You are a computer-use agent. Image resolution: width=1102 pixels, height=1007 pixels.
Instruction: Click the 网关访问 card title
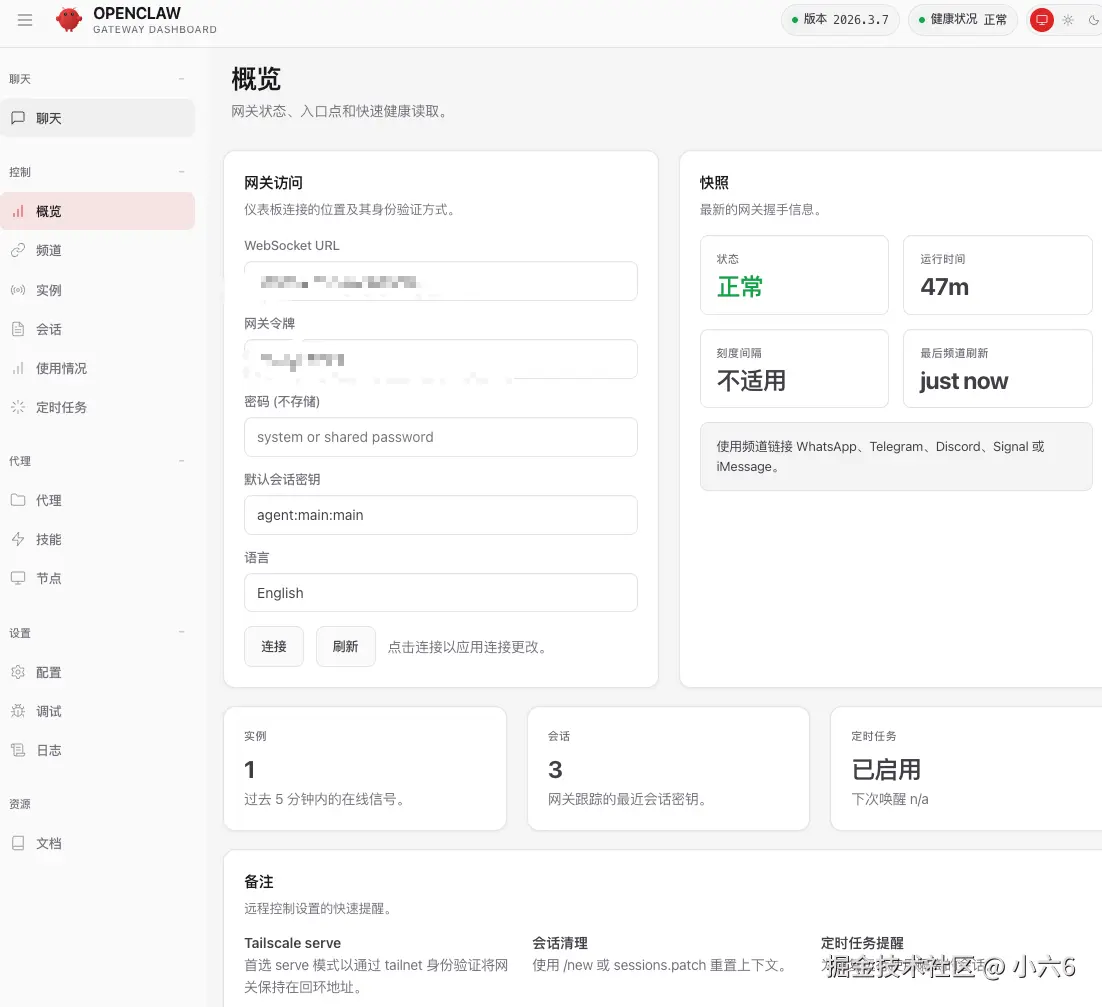[273, 183]
